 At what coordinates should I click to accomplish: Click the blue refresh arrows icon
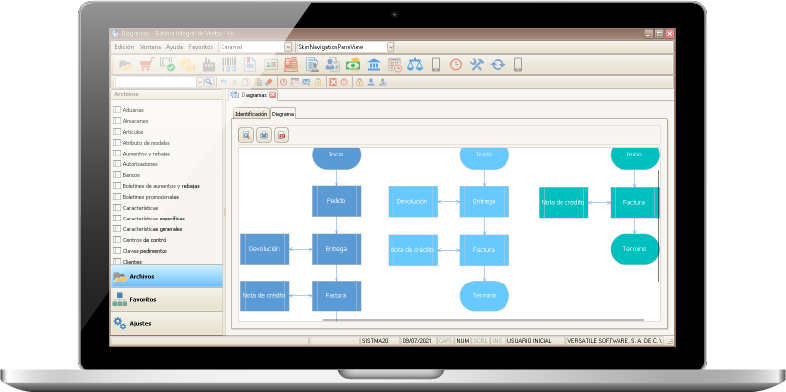click(497, 64)
